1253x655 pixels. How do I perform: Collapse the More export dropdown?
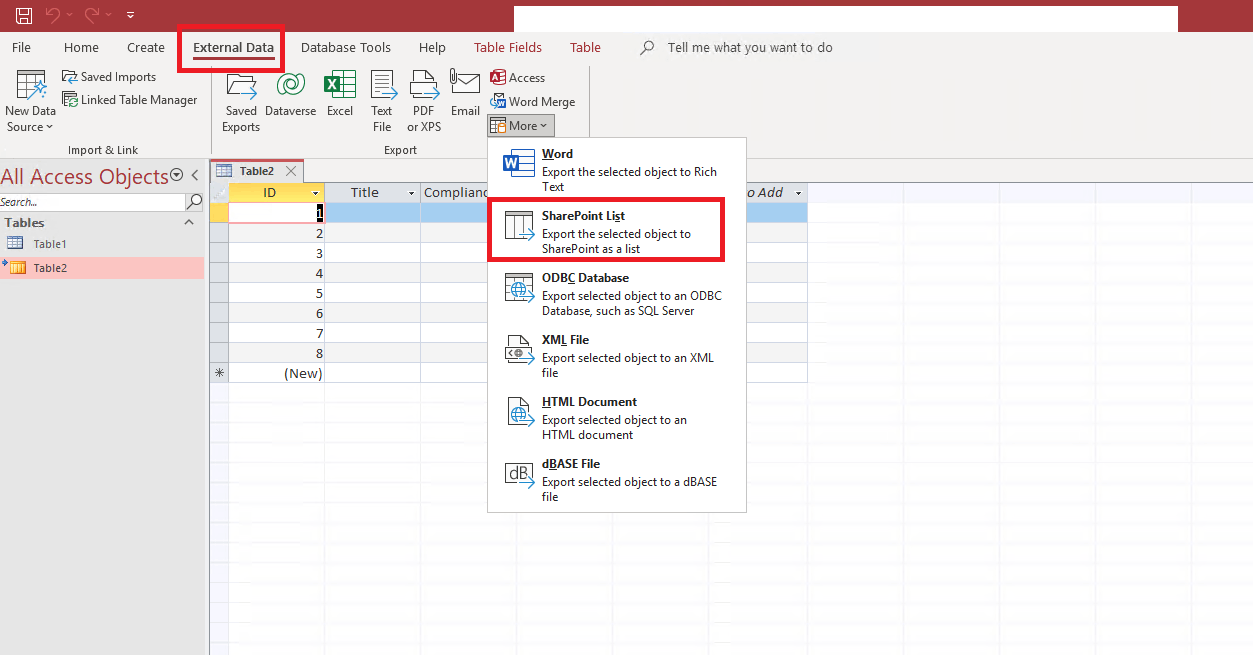[520, 126]
